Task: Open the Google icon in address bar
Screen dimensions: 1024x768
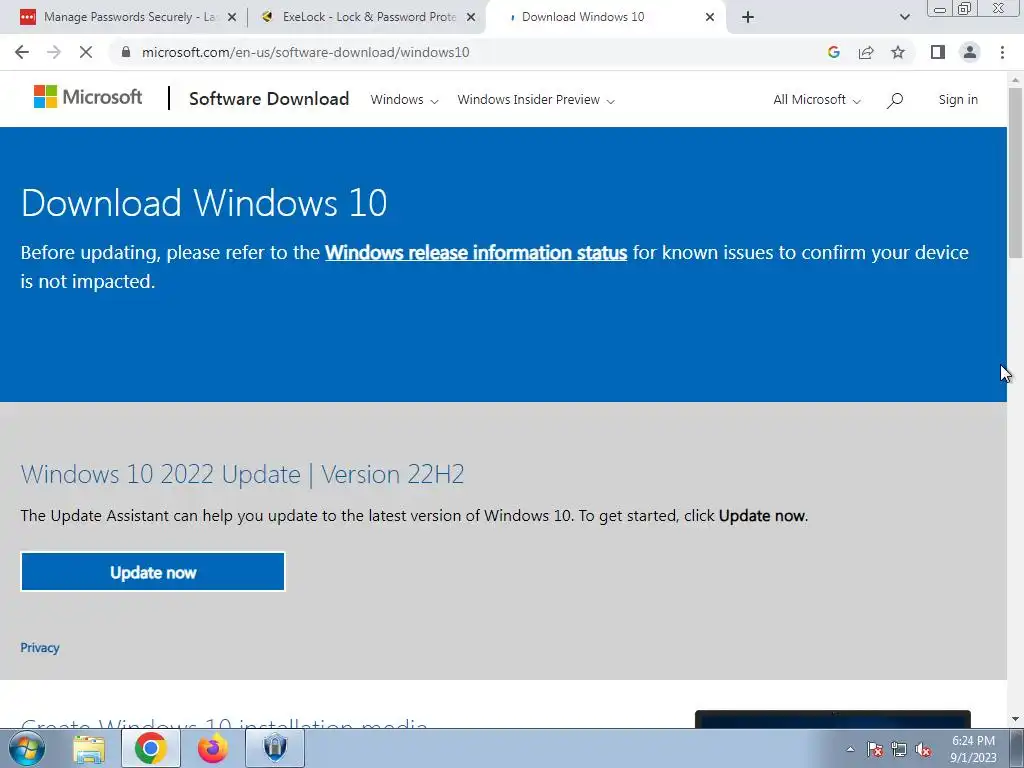Action: tap(833, 52)
